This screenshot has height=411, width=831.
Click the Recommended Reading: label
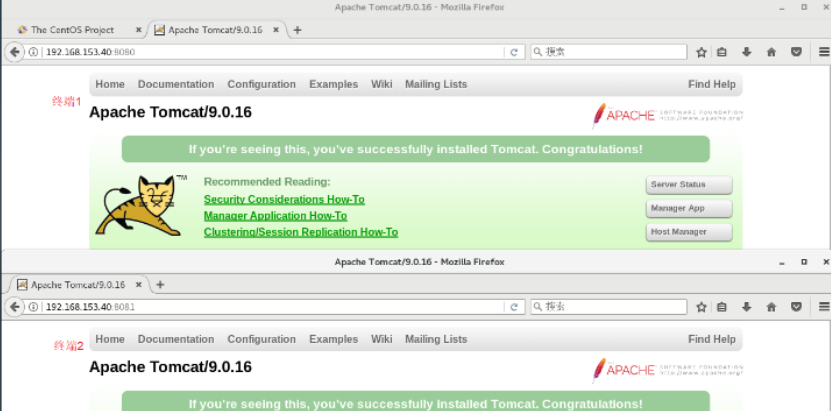(267, 182)
